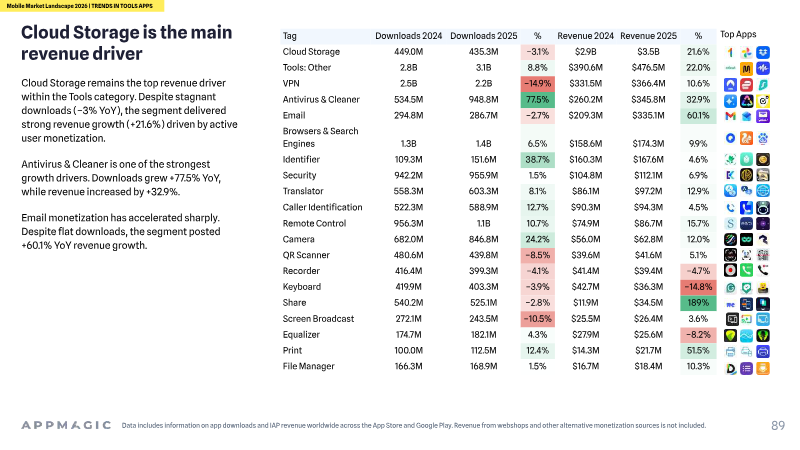Select the Antivirus & Cleaner row label
This screenshot has height=450, width=800.
tap(321, 99)
